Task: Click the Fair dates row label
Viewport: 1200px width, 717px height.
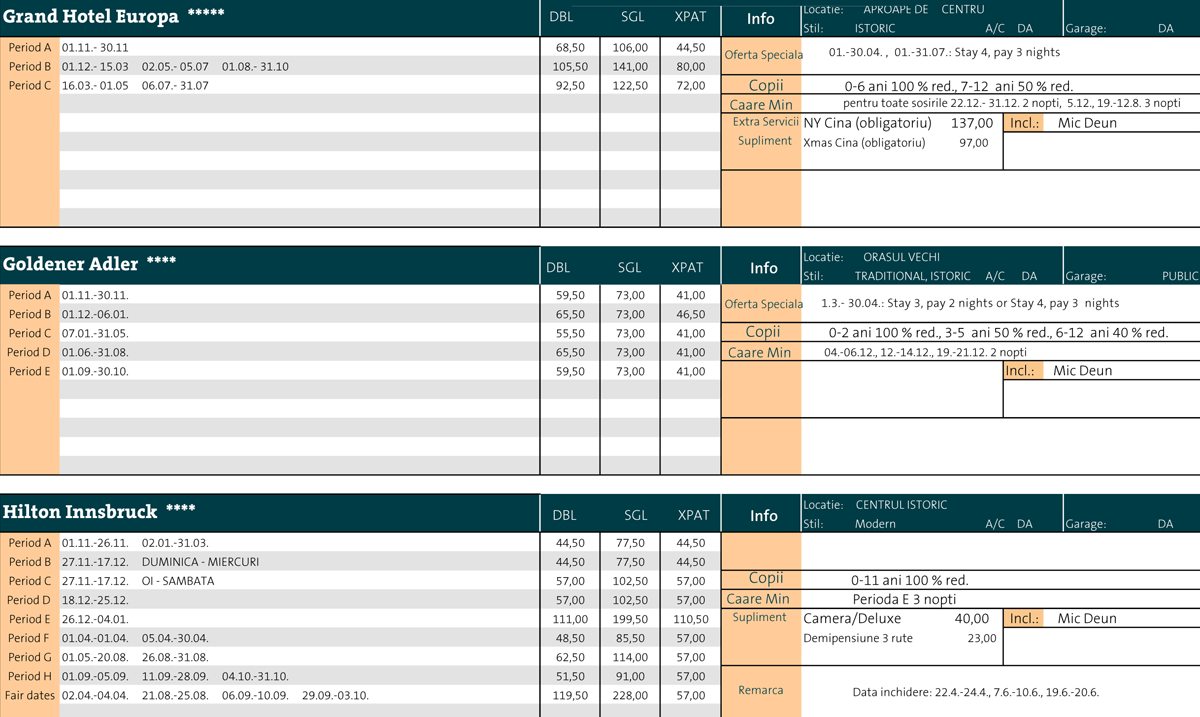Action: [x=30, y=695]
